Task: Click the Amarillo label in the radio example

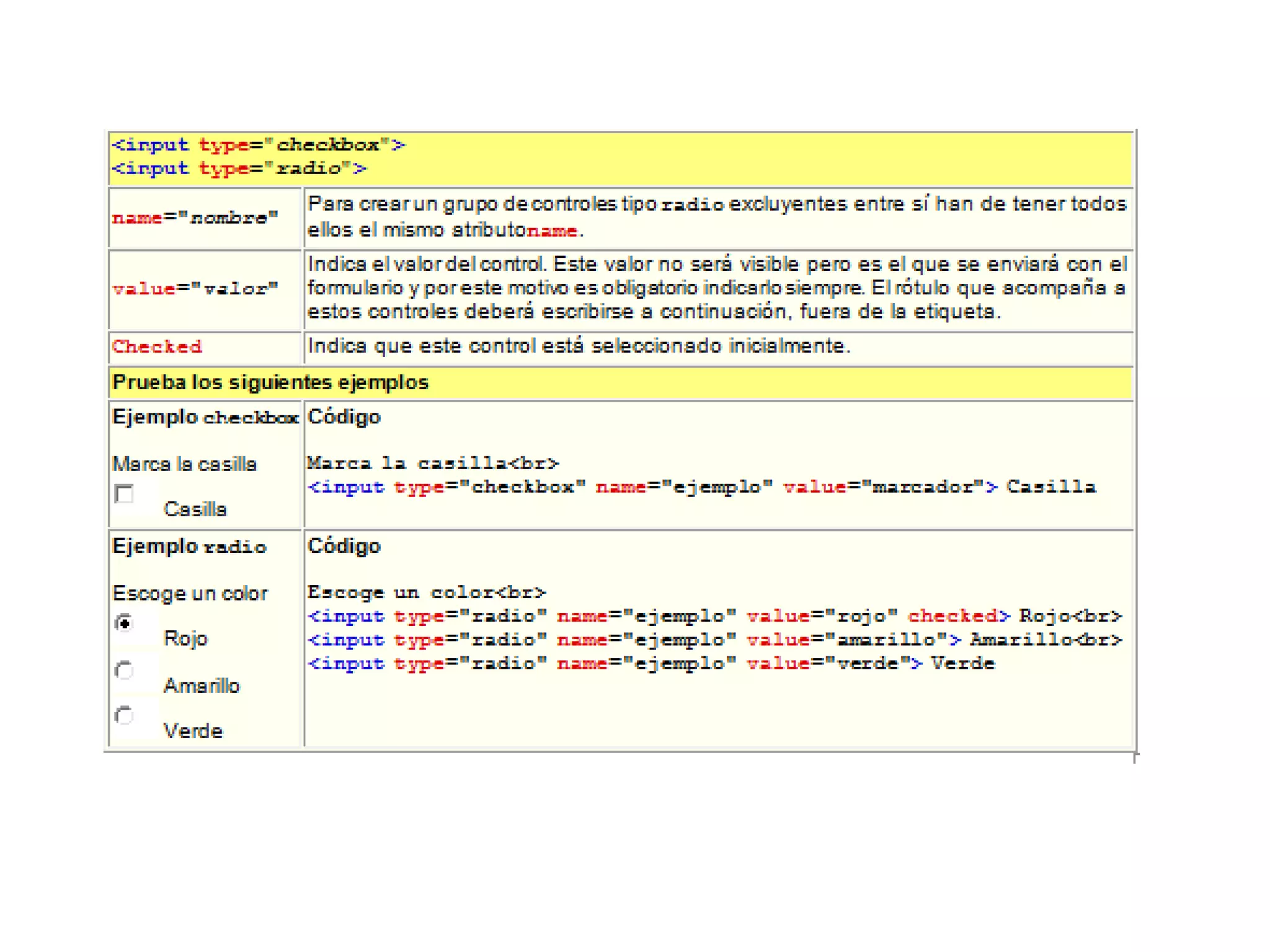Action: coord(201,685)
